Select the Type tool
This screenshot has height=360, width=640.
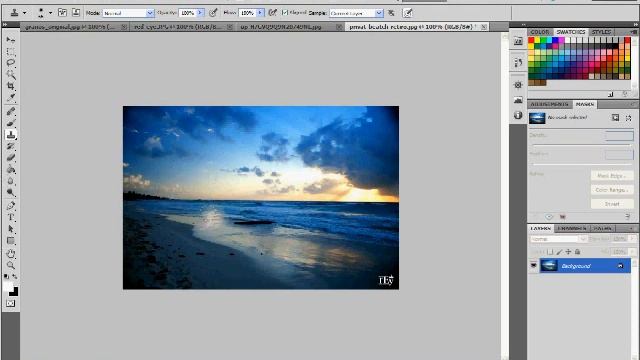pos(11,217)
